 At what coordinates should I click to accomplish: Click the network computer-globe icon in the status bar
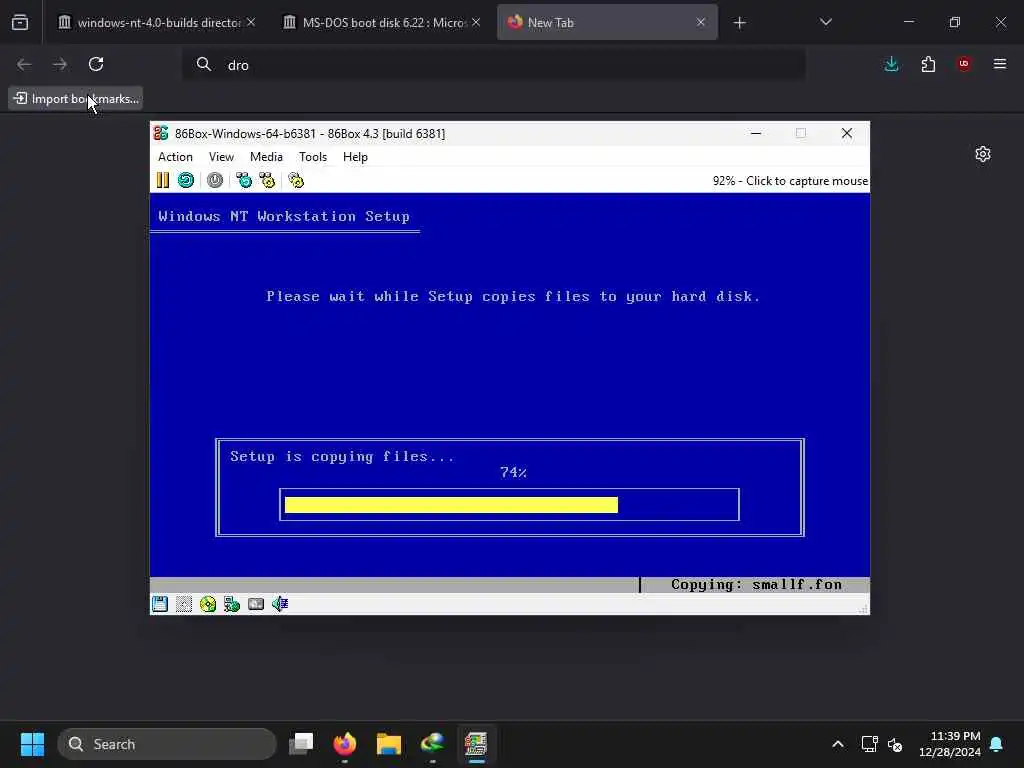pyautogui.click(x=232, y=604)
